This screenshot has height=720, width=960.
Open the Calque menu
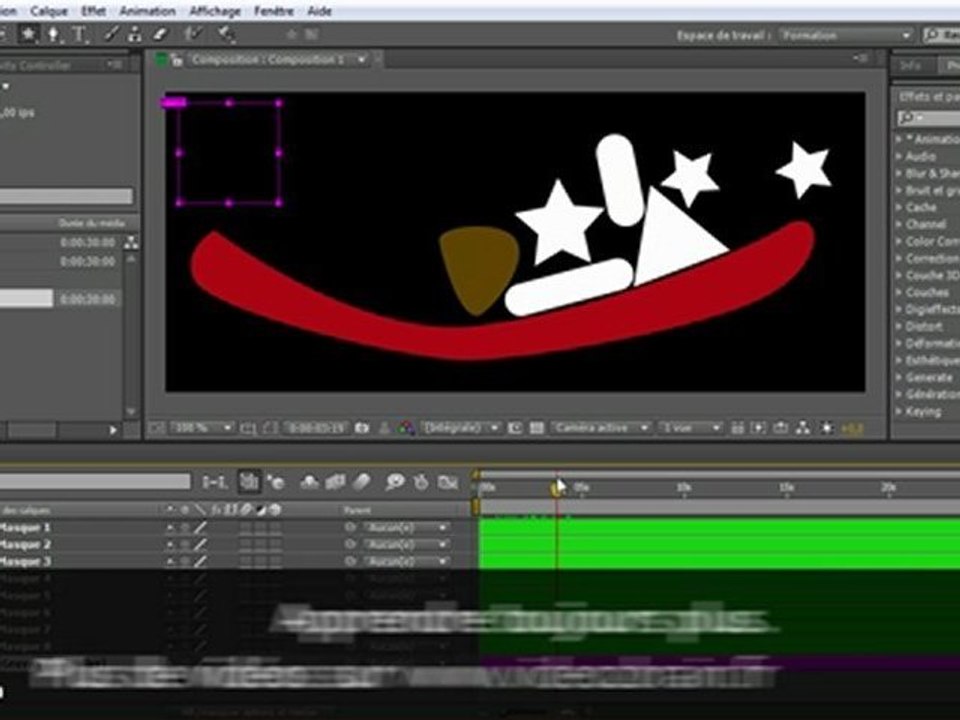(49, 11)
